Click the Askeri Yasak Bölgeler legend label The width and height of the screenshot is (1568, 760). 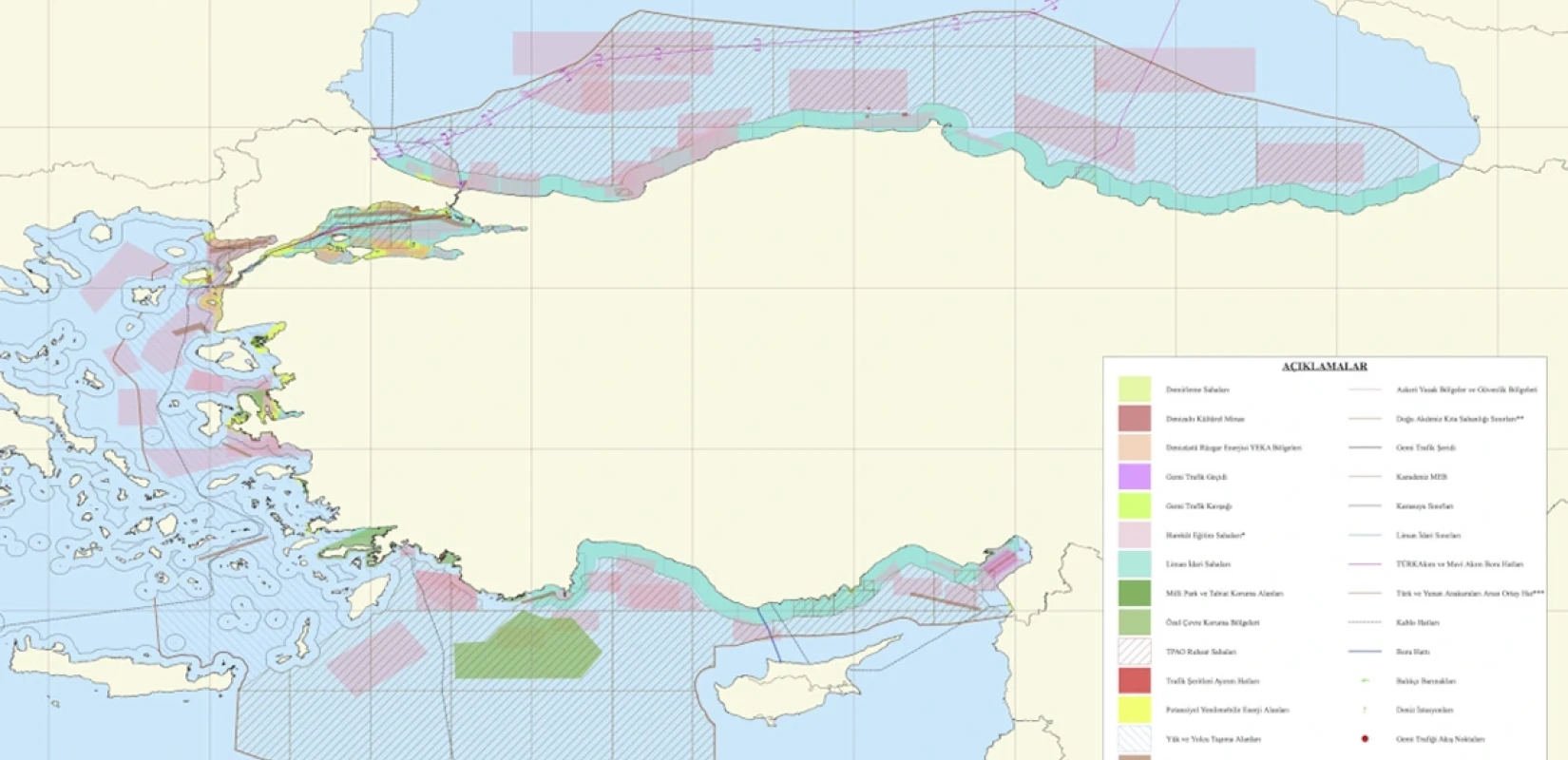[x=1465, y=389]
